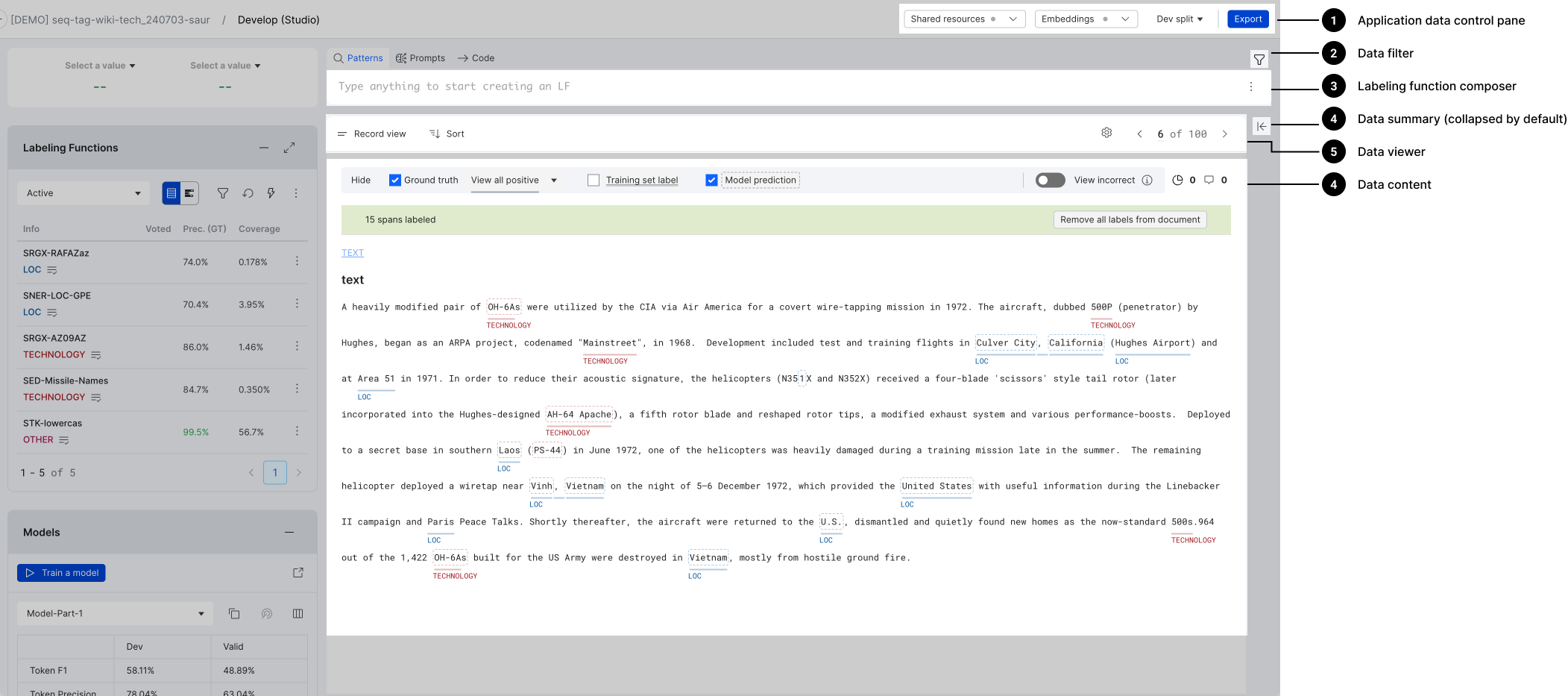The height and width of the screenshot is (696, 1568).
Task: Click the lightning bolt LF icon
Action: [x=271, y=193]
